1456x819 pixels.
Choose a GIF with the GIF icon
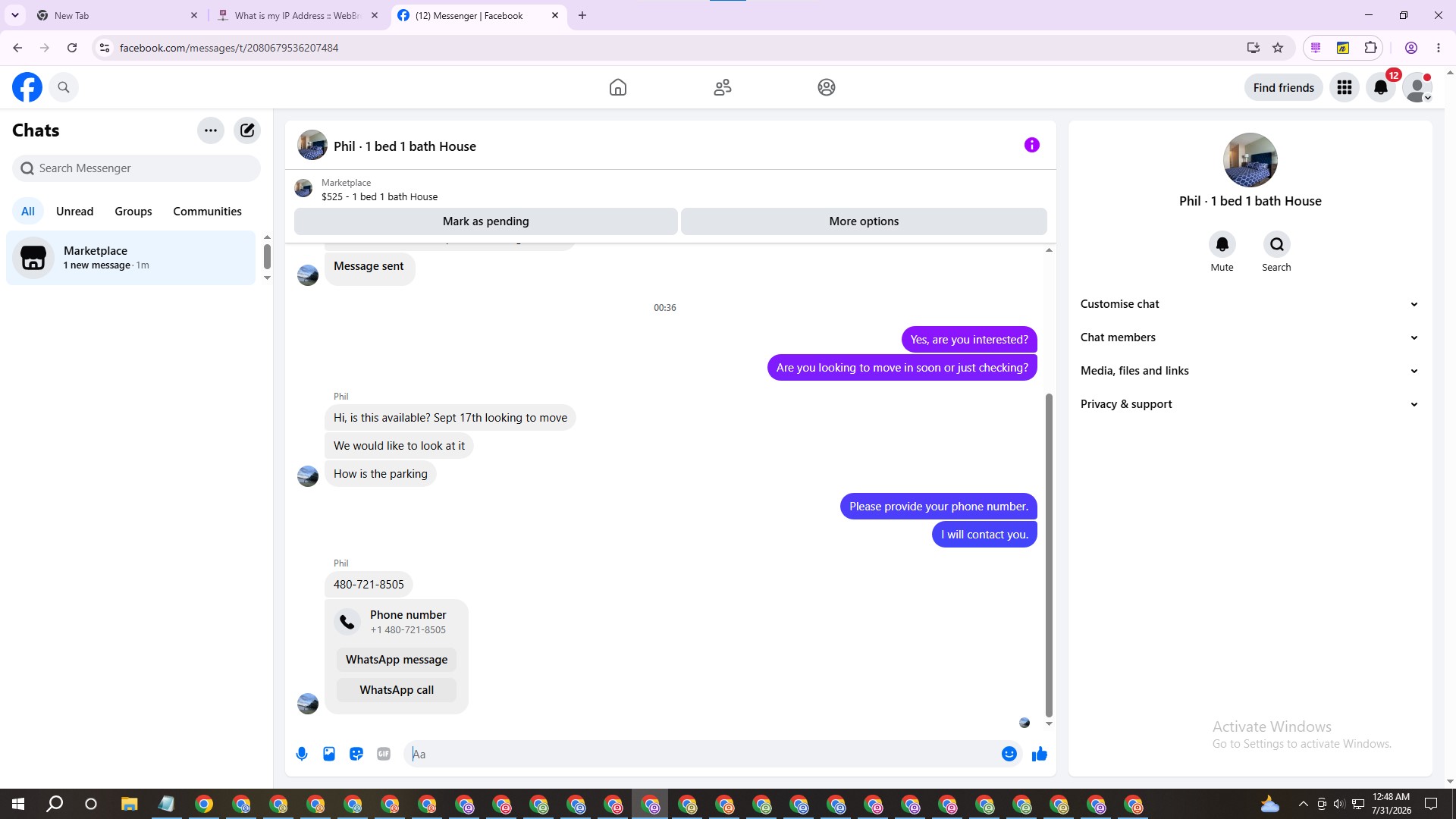[x=384, y=754]
